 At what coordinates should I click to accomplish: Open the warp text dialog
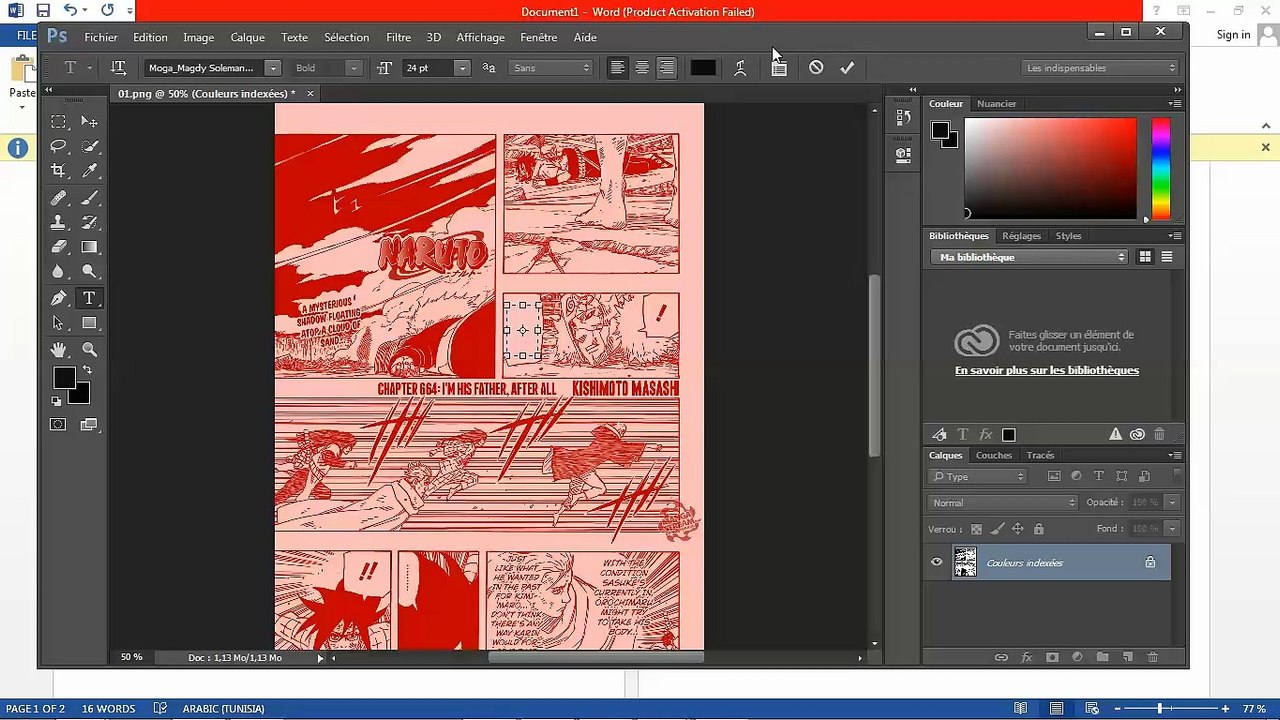pyautogui.click(x=740, y=68)
